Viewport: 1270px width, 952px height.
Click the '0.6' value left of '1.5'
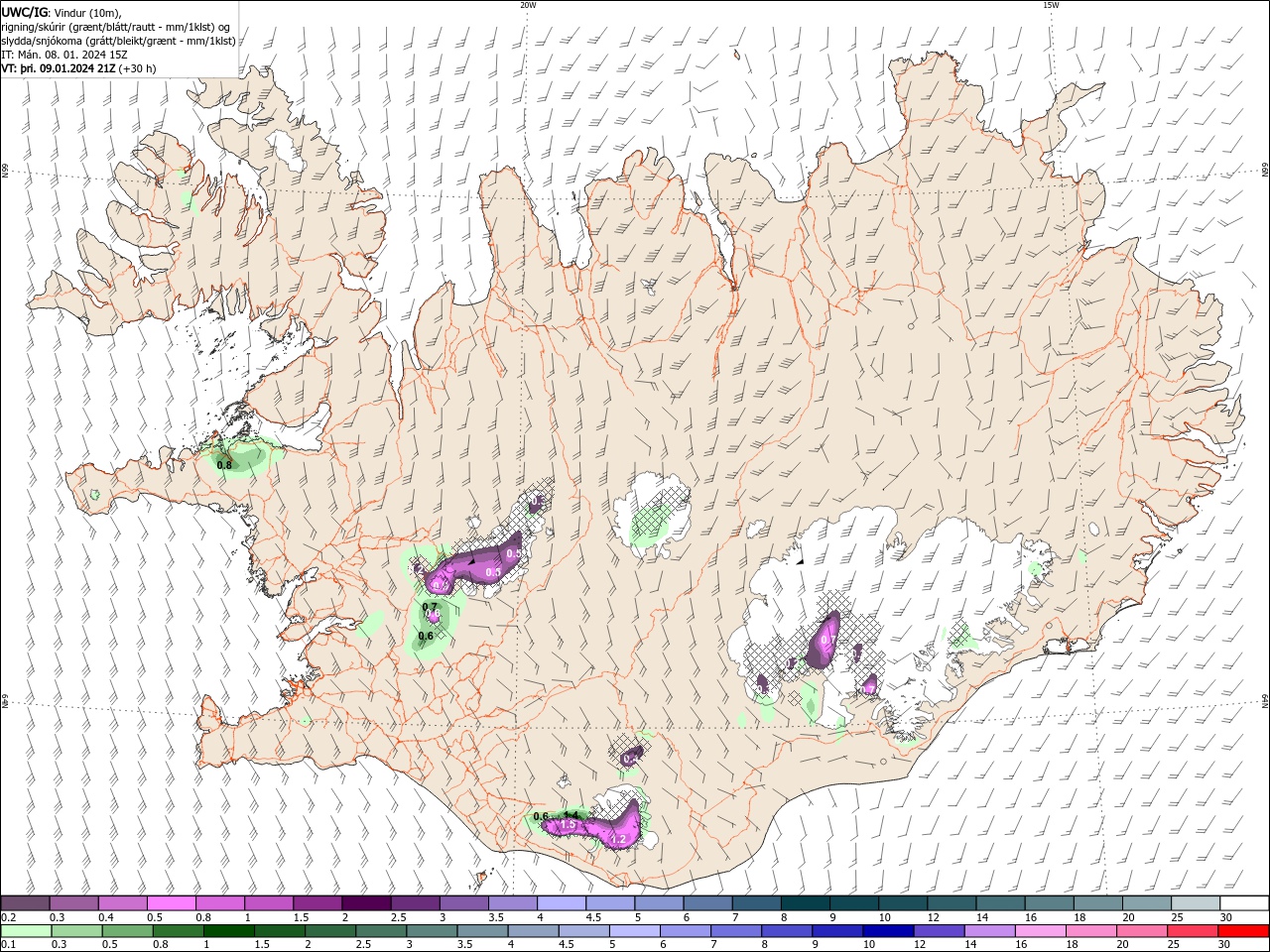[x=541, y=816]
